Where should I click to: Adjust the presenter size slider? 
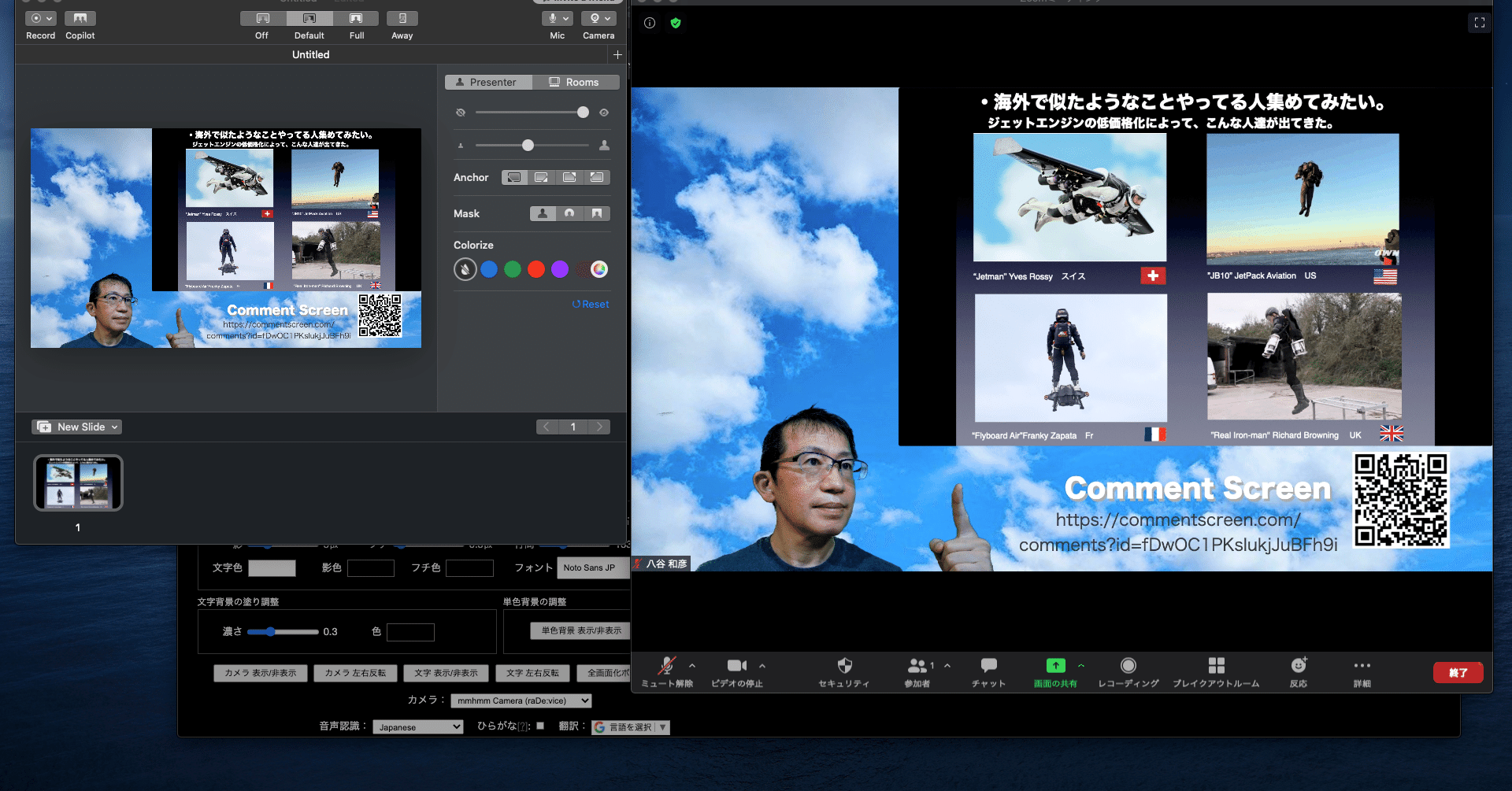click(532, 146)
